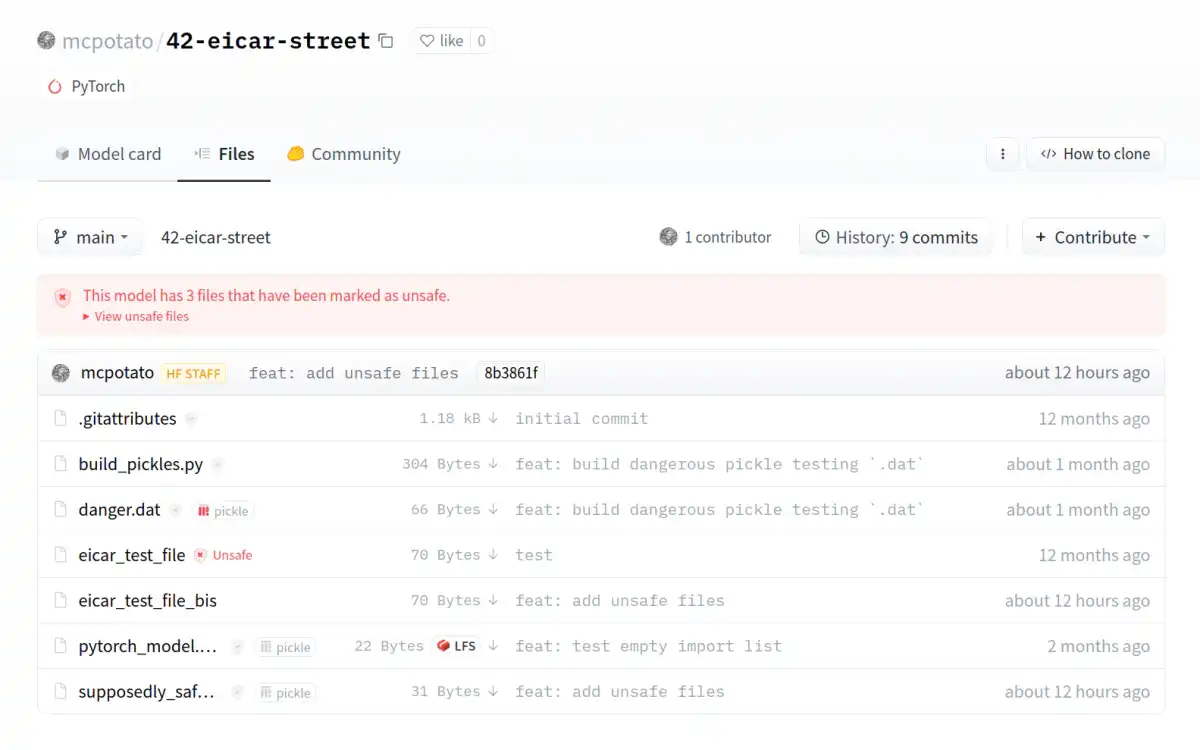Open the eicar_test_file file
This screenshot has width=1200, height=750.
point(132,555)
